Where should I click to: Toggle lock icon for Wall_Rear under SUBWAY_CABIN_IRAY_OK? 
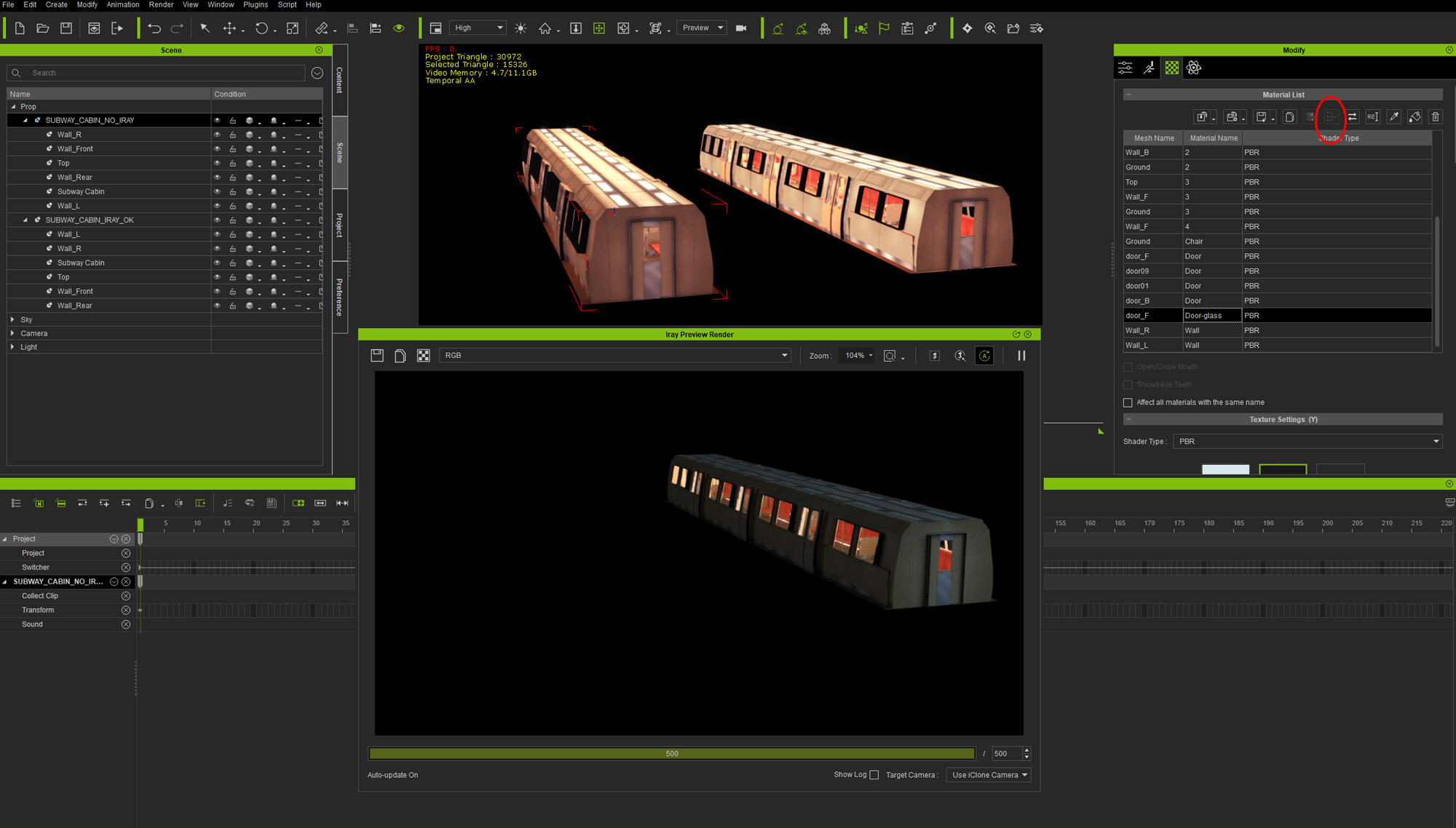[233, 306]
